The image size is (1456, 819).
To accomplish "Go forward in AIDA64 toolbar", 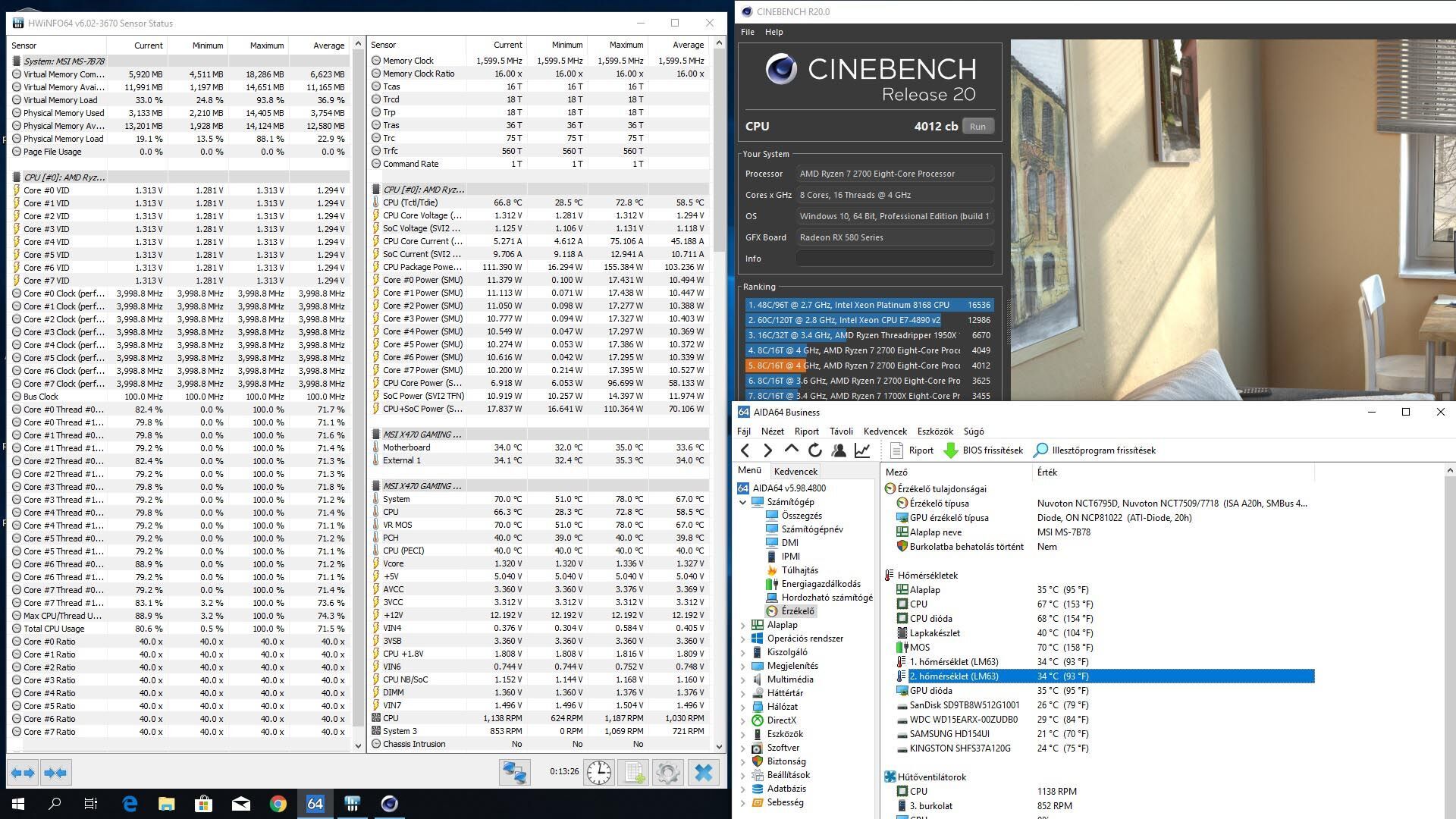I will tap(767, 450).
